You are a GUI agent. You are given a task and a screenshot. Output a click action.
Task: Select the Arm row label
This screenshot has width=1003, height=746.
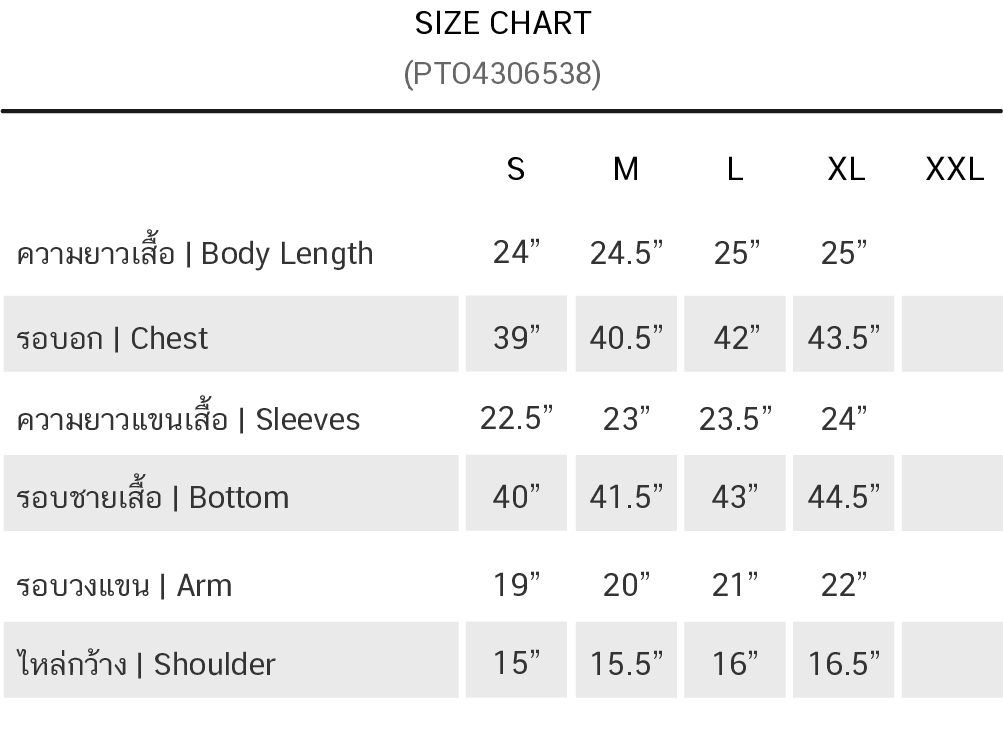[124, 584]
